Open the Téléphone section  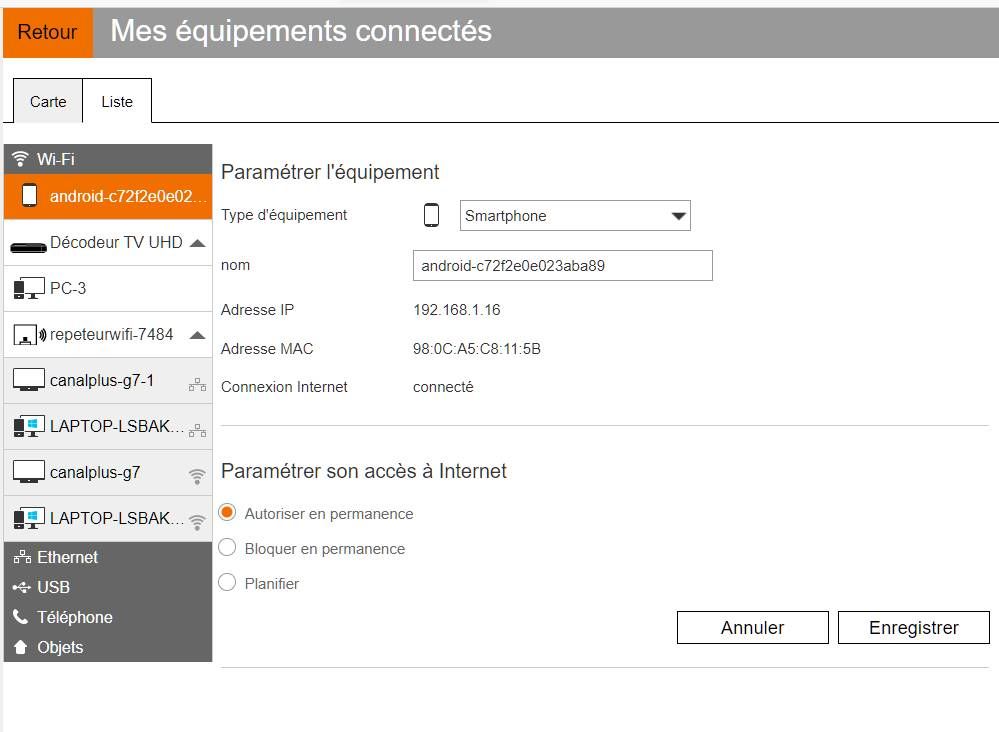pos(18,617)
